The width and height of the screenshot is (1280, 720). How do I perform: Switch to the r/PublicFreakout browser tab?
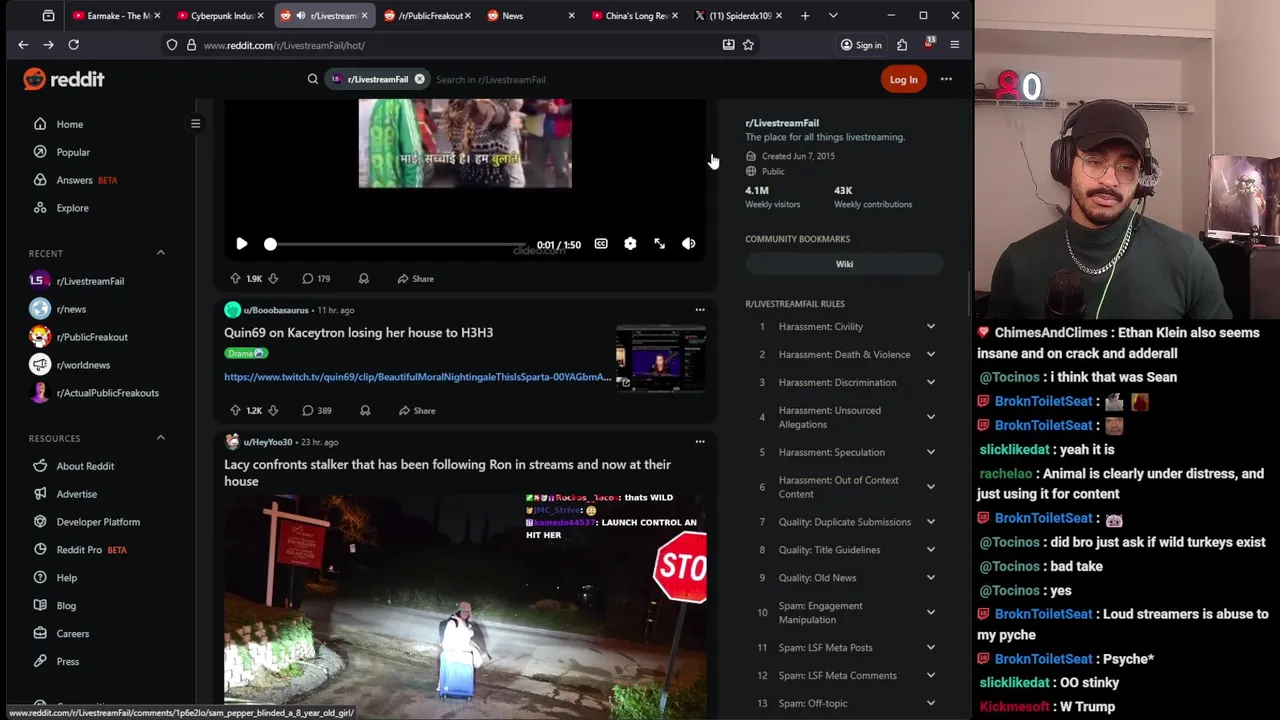426,16
